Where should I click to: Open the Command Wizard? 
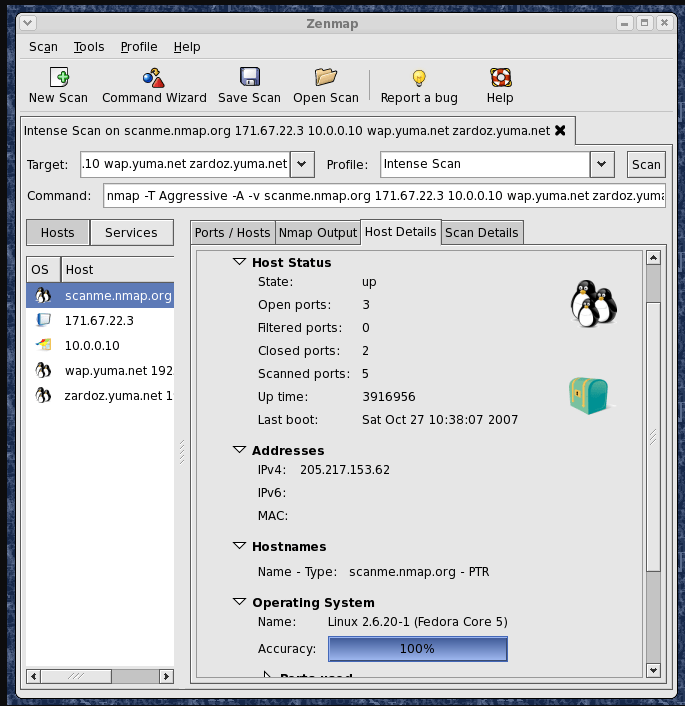(154, 86)
